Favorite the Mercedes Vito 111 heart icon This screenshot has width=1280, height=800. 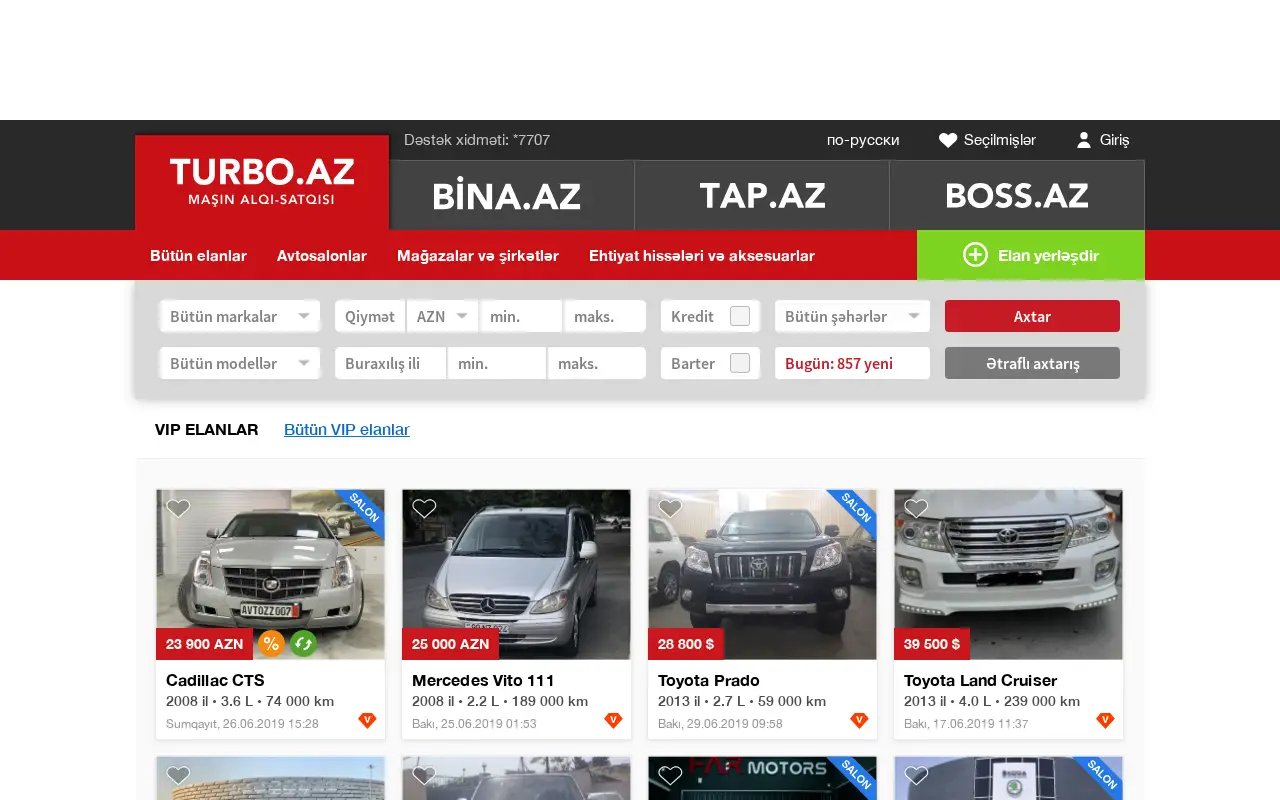point(424,508)
